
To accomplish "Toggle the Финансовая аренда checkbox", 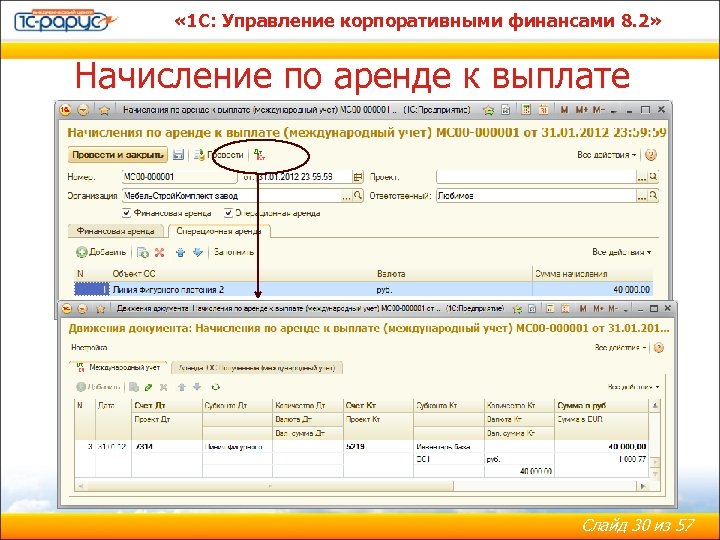I will (x=127, y=213).
